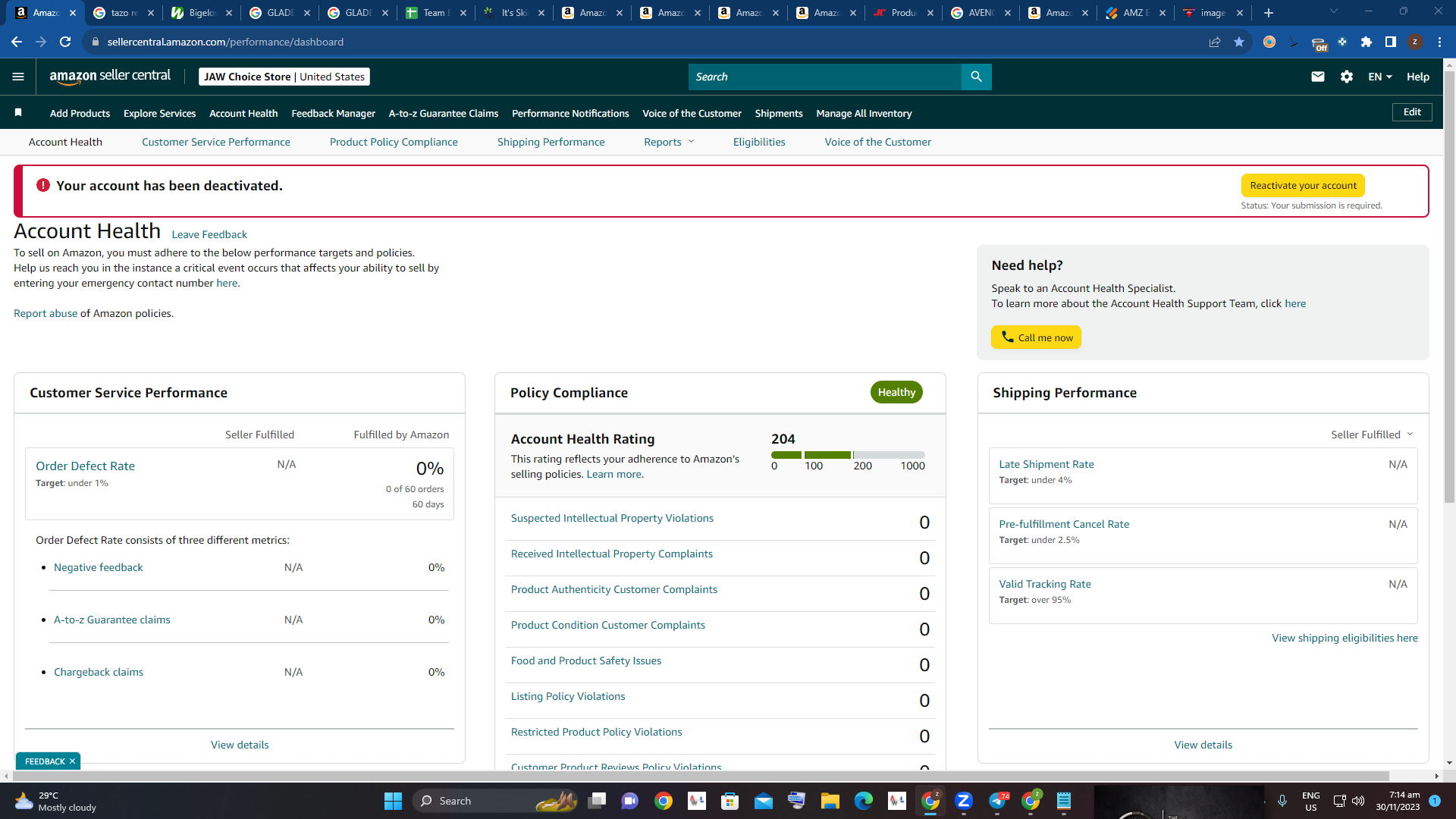Open Suspected Intellectual Property Violations
Image resolution: width=1456 pixels, height=819 pixels.
(x=612, y=518)
